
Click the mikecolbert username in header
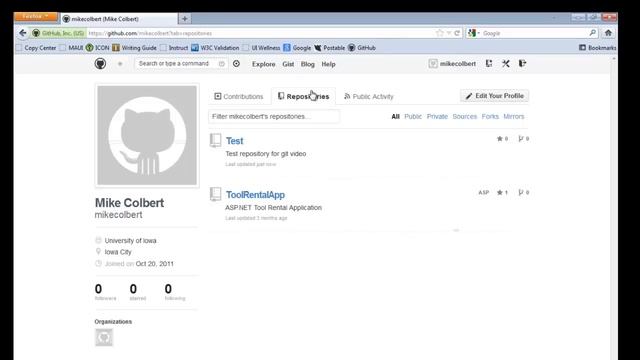tap(458, 64)
